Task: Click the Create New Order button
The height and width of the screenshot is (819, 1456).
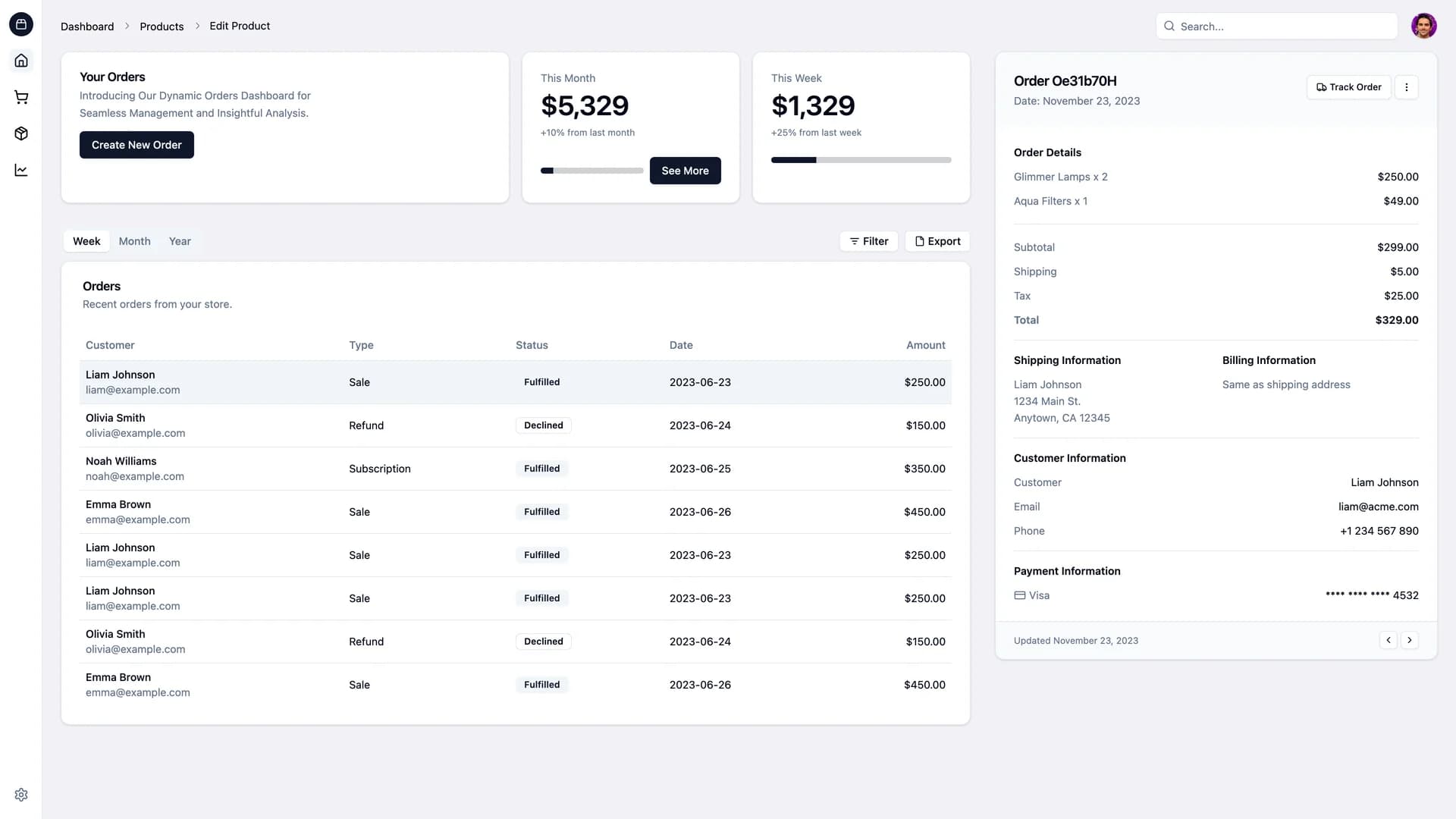Action: click(x=136, y=144)
